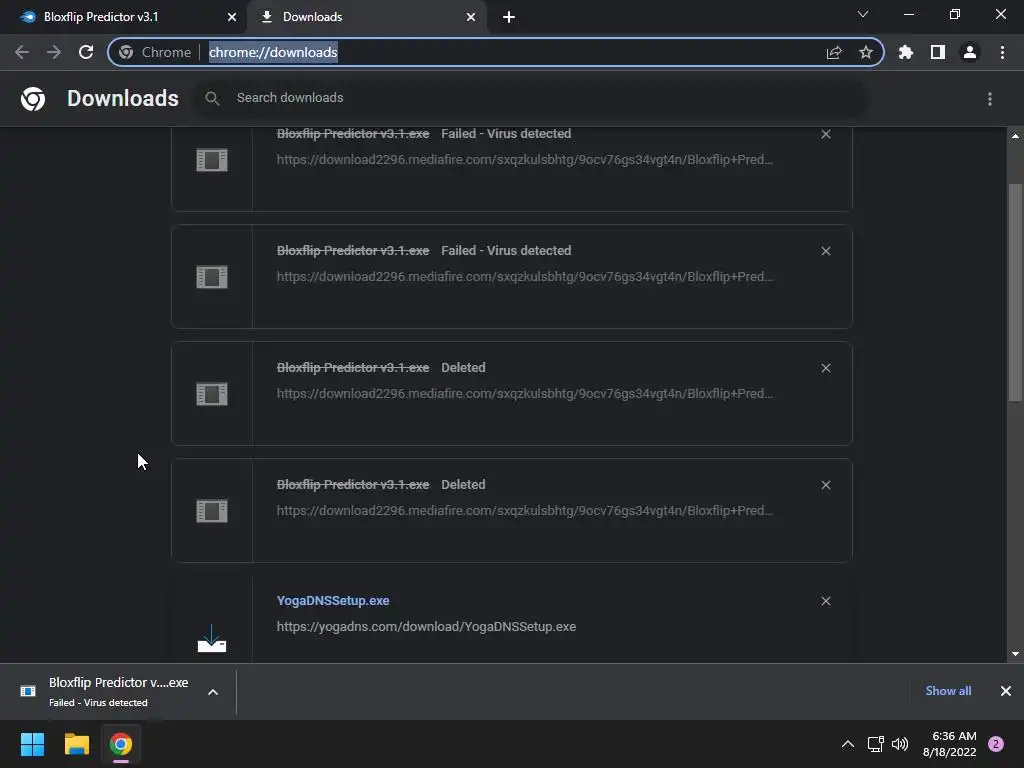Click the mediafire URL in second Deleted entry
The image size is (1024, 768).
tap(524, 510)
